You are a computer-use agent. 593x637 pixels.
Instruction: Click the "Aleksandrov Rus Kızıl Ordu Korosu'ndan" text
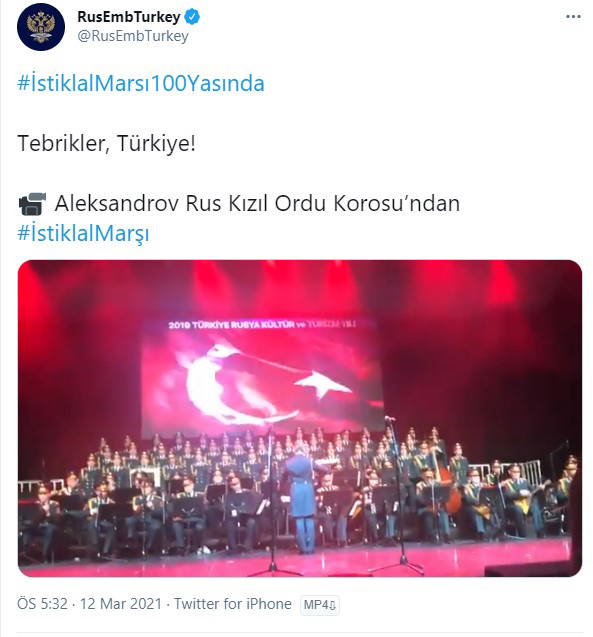(x=257, y=204)
